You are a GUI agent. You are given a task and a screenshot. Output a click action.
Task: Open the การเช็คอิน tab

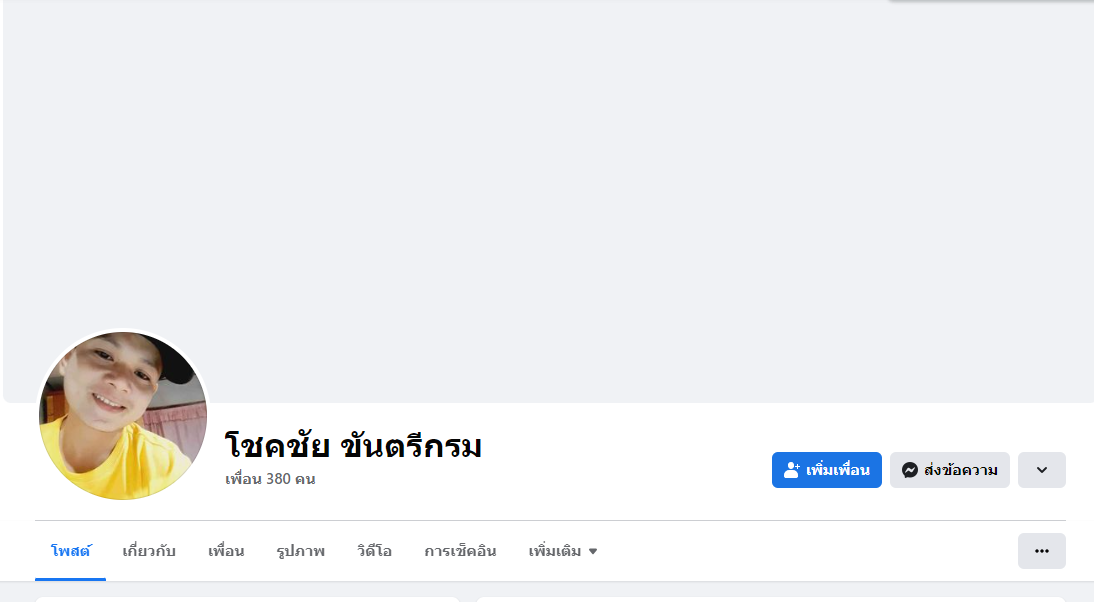coord(460,551)
